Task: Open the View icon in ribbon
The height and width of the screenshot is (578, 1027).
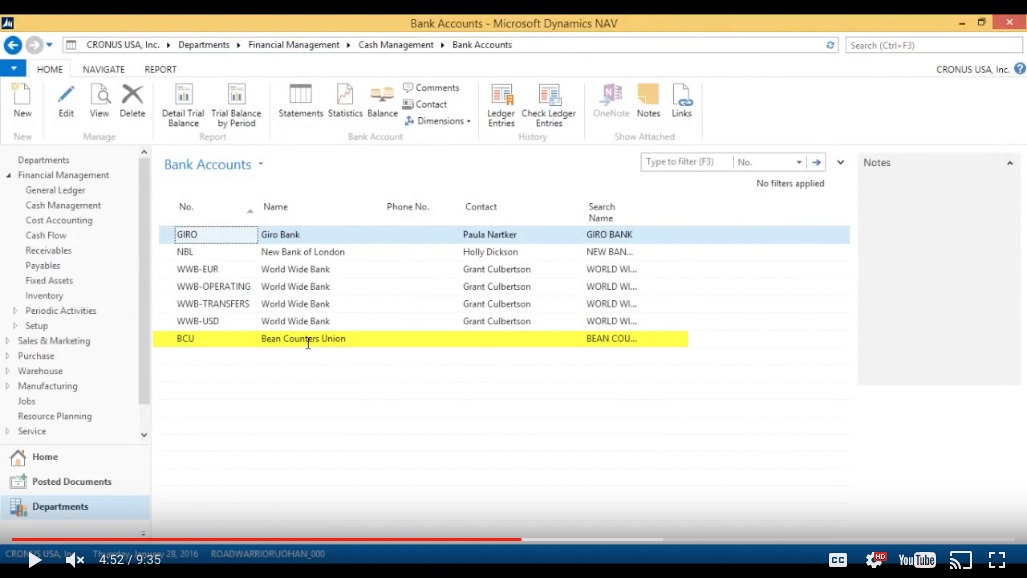Action: tap(100, 100)
